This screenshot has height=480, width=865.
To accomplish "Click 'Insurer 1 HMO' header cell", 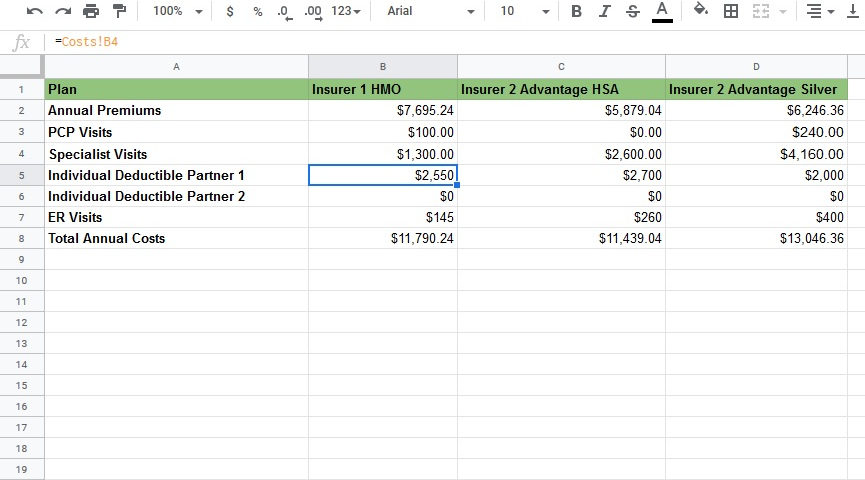I will (x=383, y=89).
